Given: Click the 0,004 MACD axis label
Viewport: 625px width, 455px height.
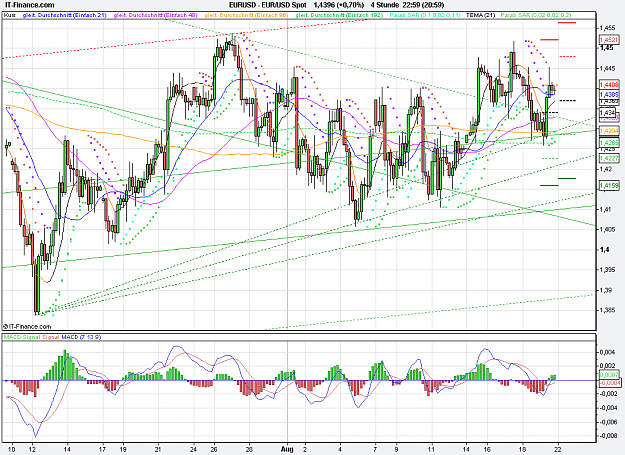Looking at the screenshot, I should point(608,352).
